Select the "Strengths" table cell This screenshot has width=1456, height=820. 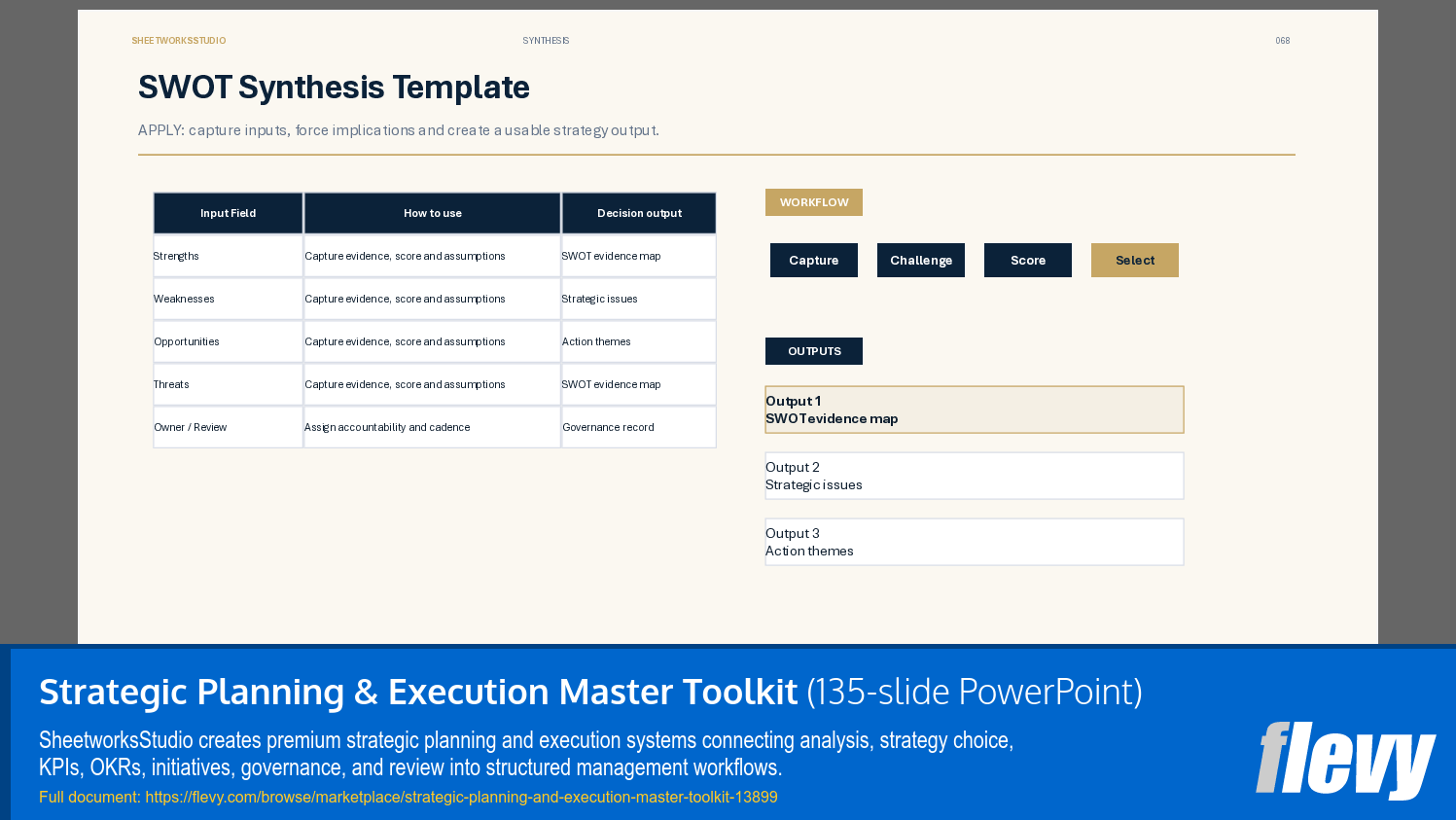[x=229, y=256]
